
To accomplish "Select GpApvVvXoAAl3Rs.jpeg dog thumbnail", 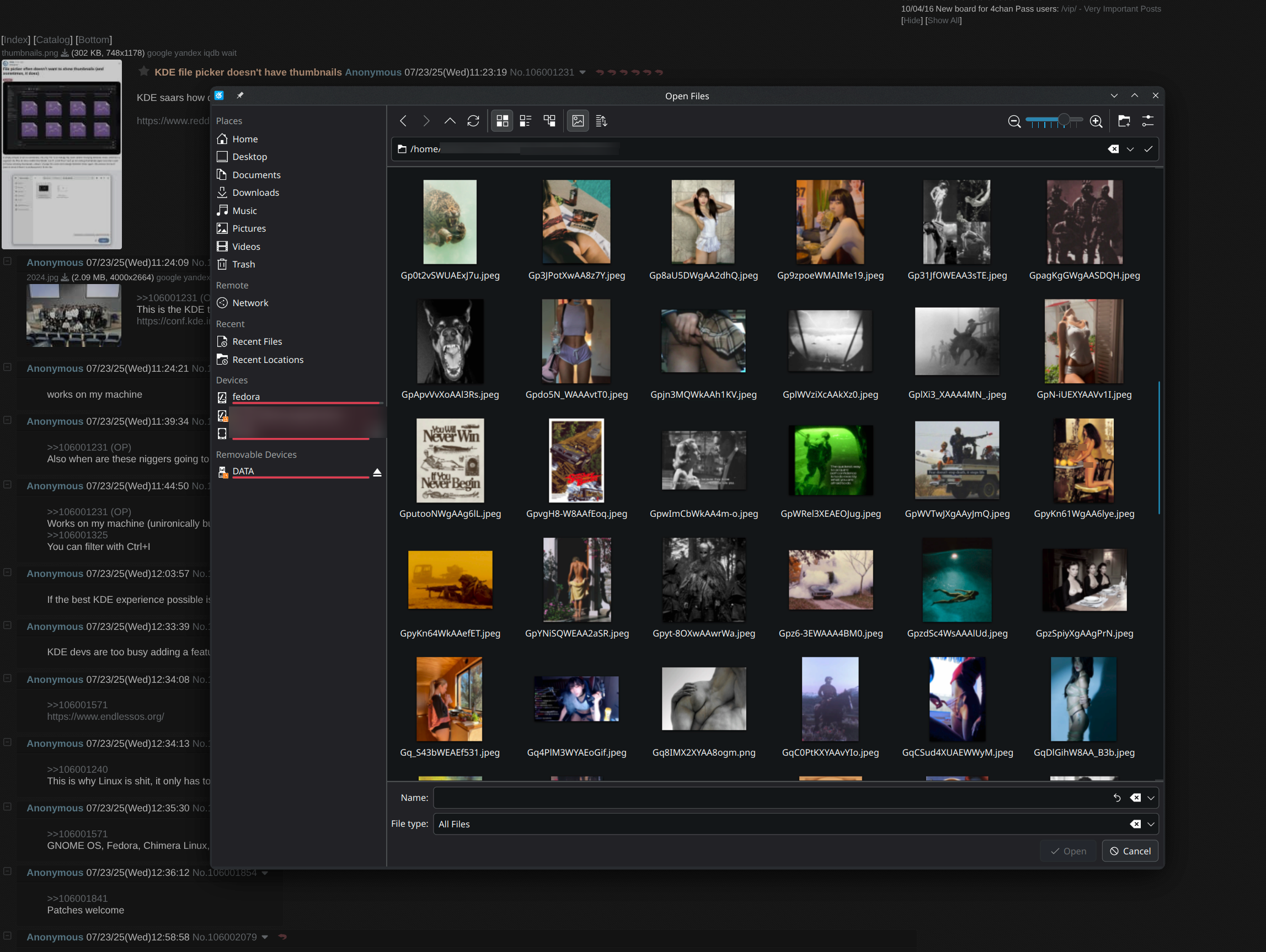I will pos(450,341).
